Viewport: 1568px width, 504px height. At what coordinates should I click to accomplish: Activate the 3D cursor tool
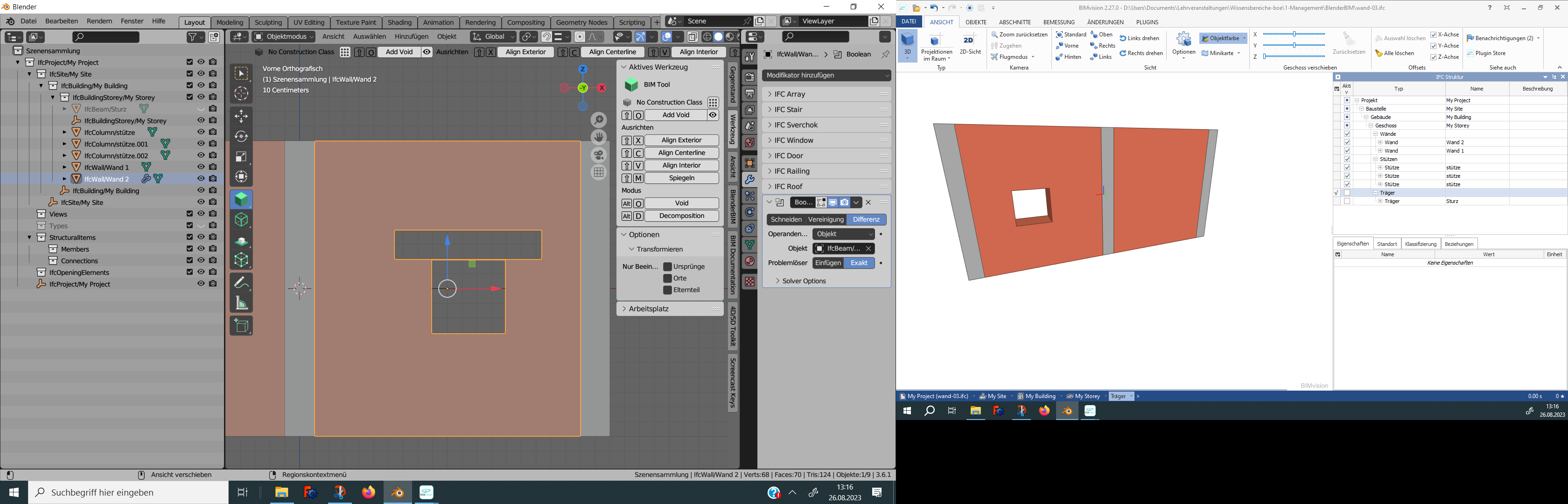tap(242, 93)
